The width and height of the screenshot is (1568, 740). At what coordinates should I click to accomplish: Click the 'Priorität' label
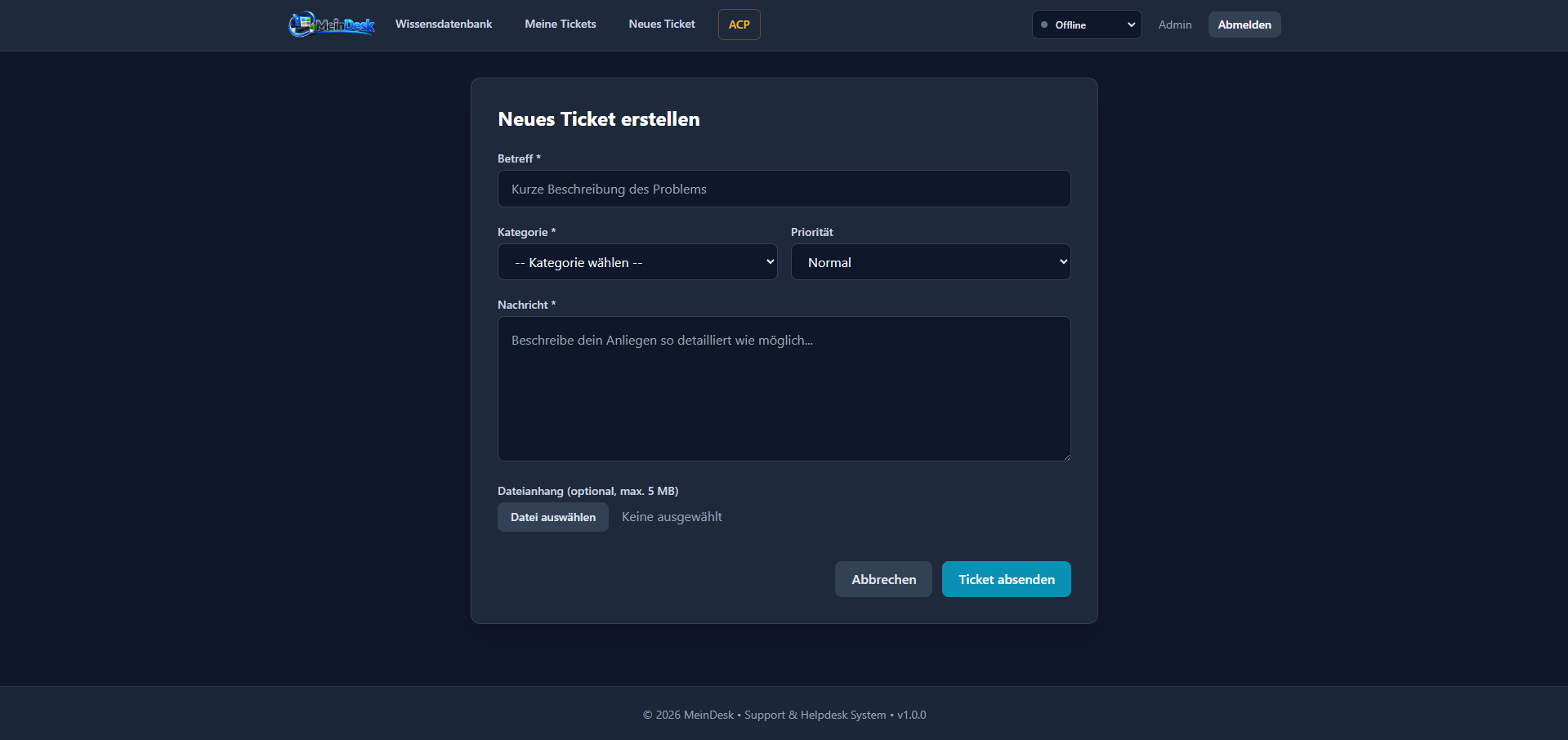812,232
